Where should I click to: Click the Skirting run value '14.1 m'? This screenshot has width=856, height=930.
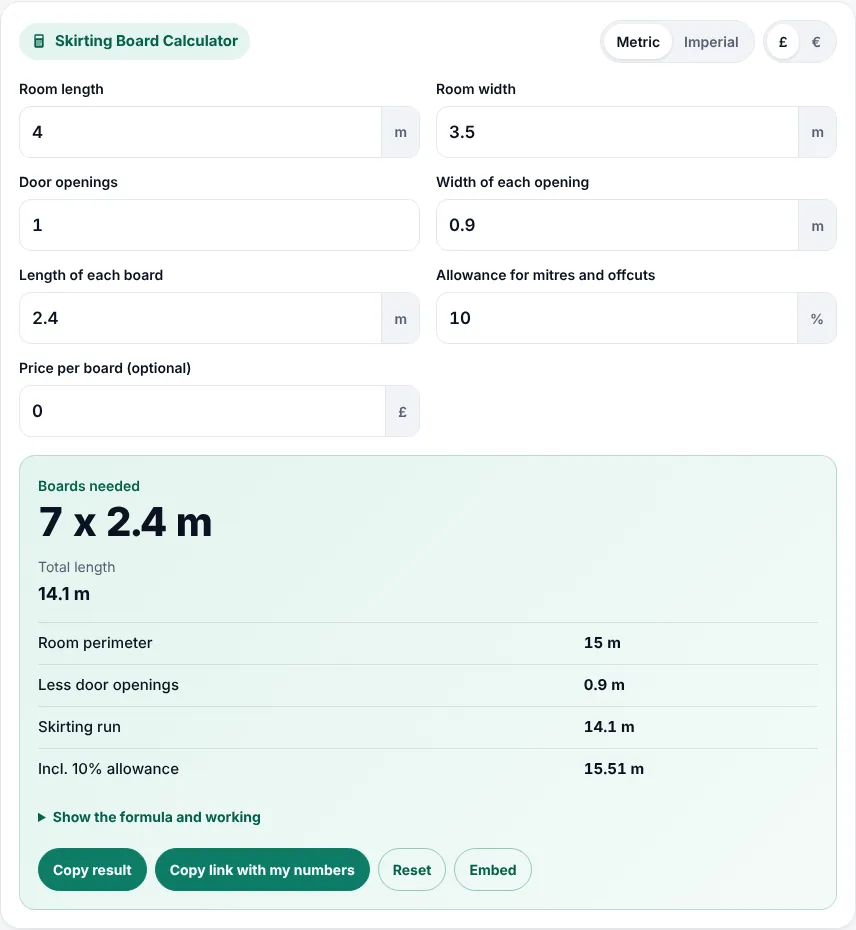pyautogui.click(x=609, y=727)
